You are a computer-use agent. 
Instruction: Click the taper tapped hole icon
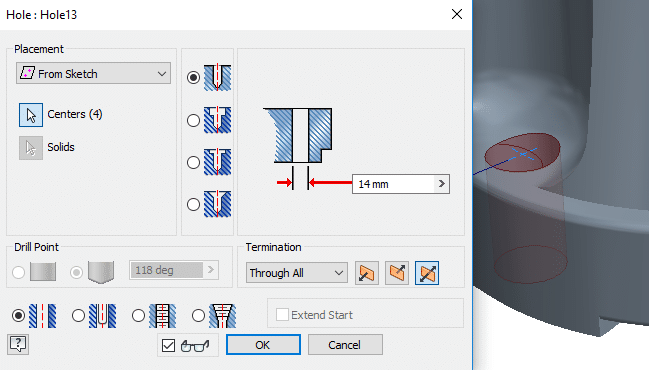[x=223, y=316]
